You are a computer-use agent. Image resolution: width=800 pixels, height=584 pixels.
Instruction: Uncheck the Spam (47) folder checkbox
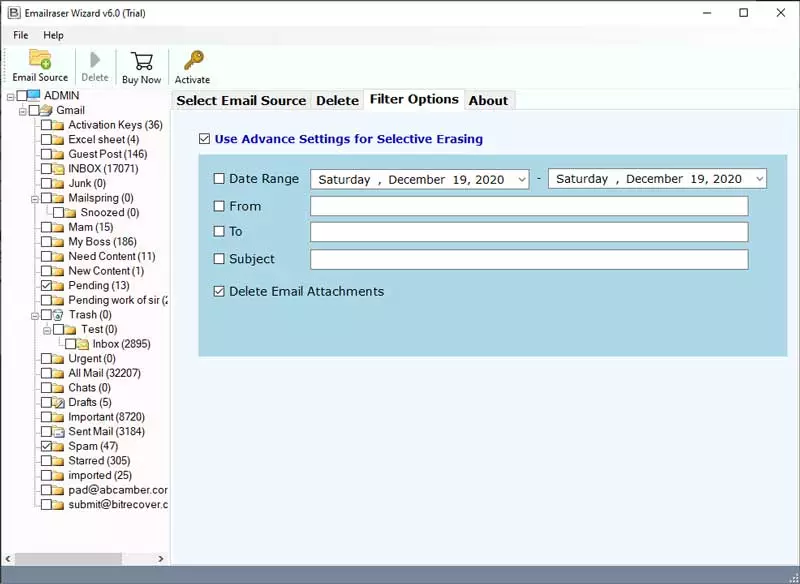(46, 446)
